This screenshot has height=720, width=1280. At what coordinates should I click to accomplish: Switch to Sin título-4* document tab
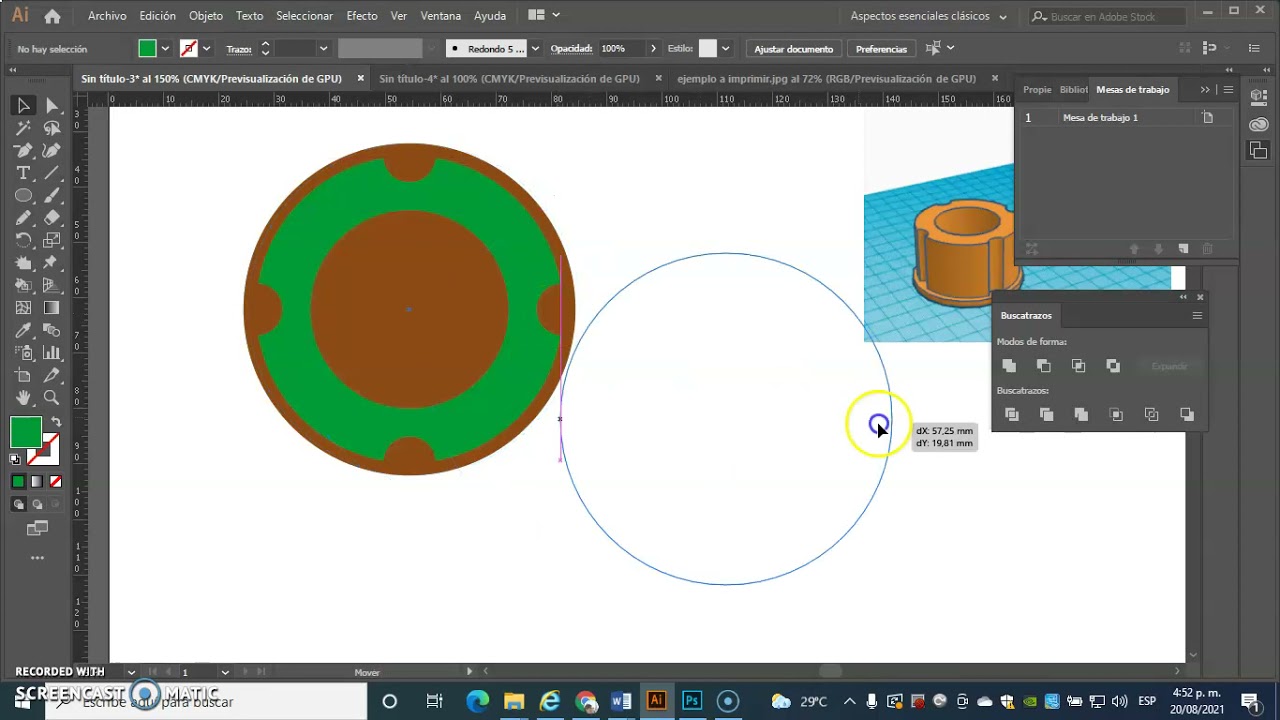(x=509, y=78)
